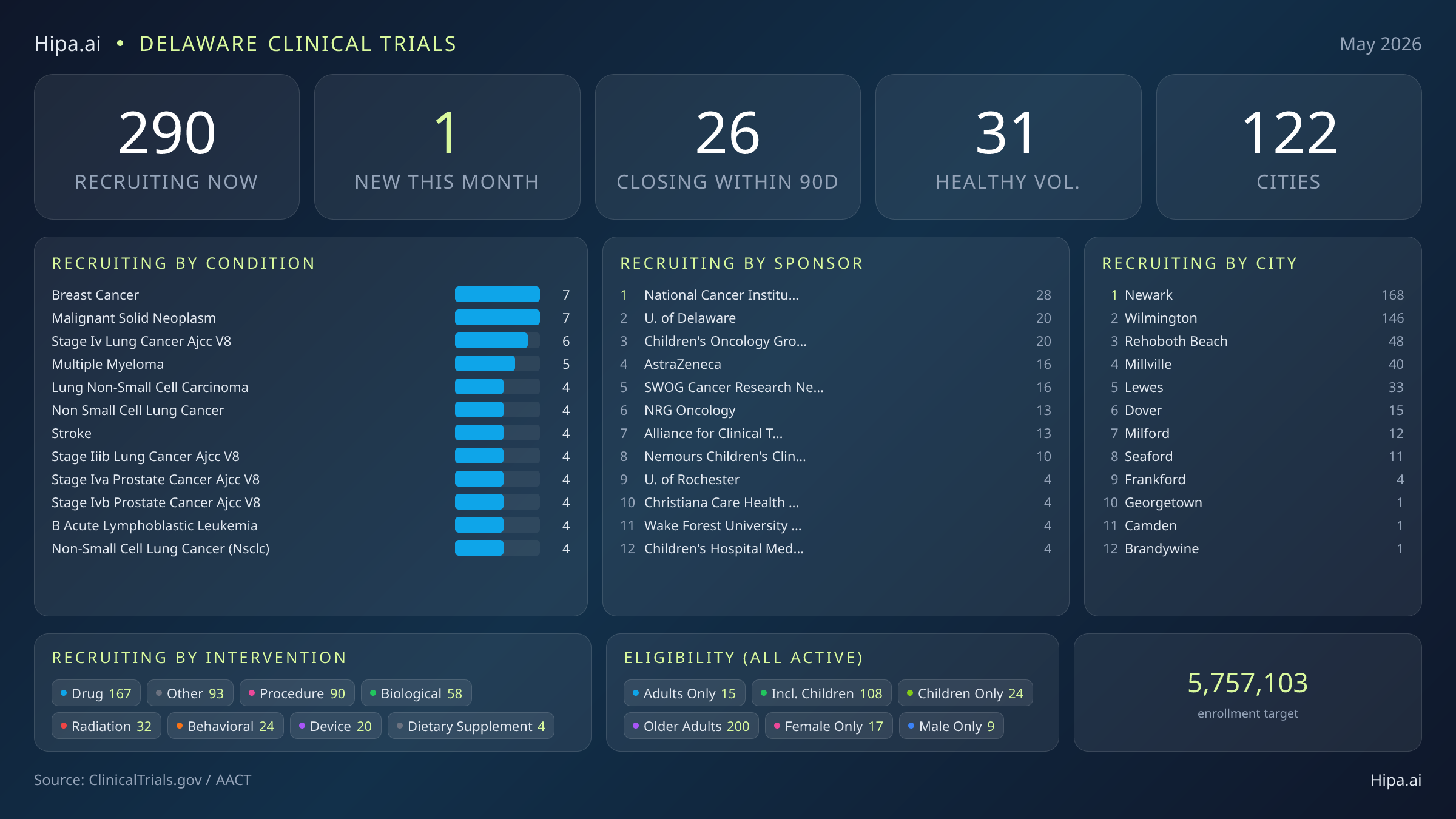1456x819 pixels.
Task: Select the Rehoboth Beach city row
Action: point(1253,341)
